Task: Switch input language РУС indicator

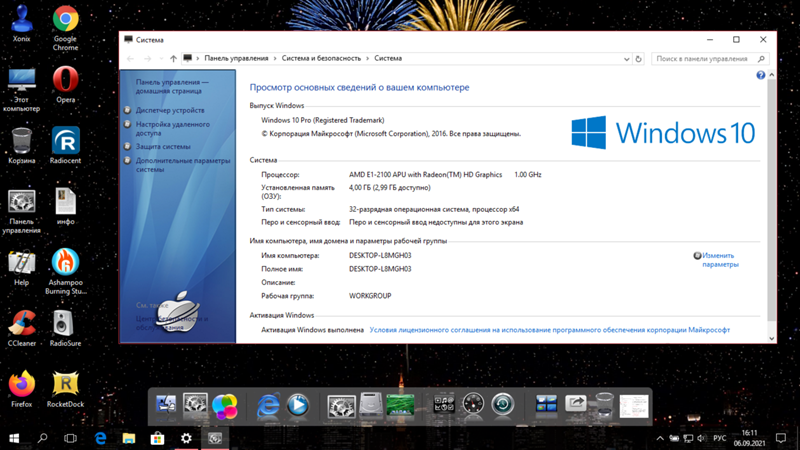Action: [x=719, y=438]
